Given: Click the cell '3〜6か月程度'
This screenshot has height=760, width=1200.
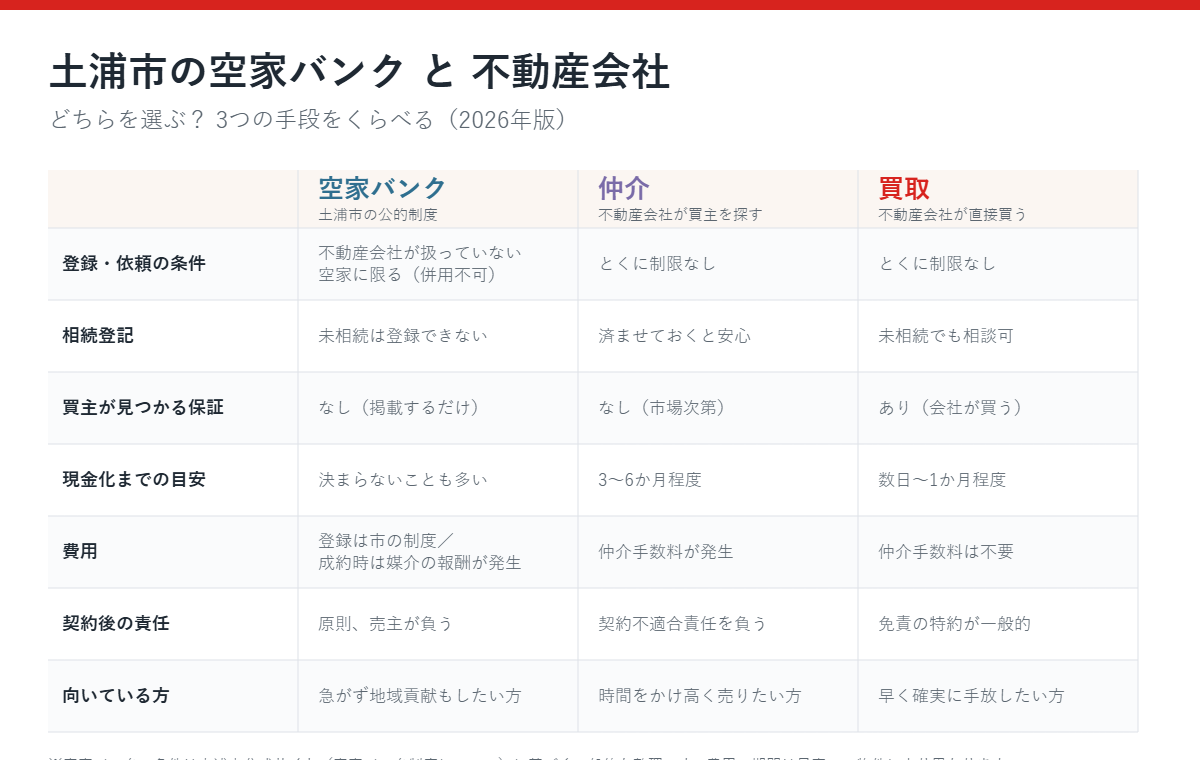Looking at the screenshot, I should [x=650, y=480].
